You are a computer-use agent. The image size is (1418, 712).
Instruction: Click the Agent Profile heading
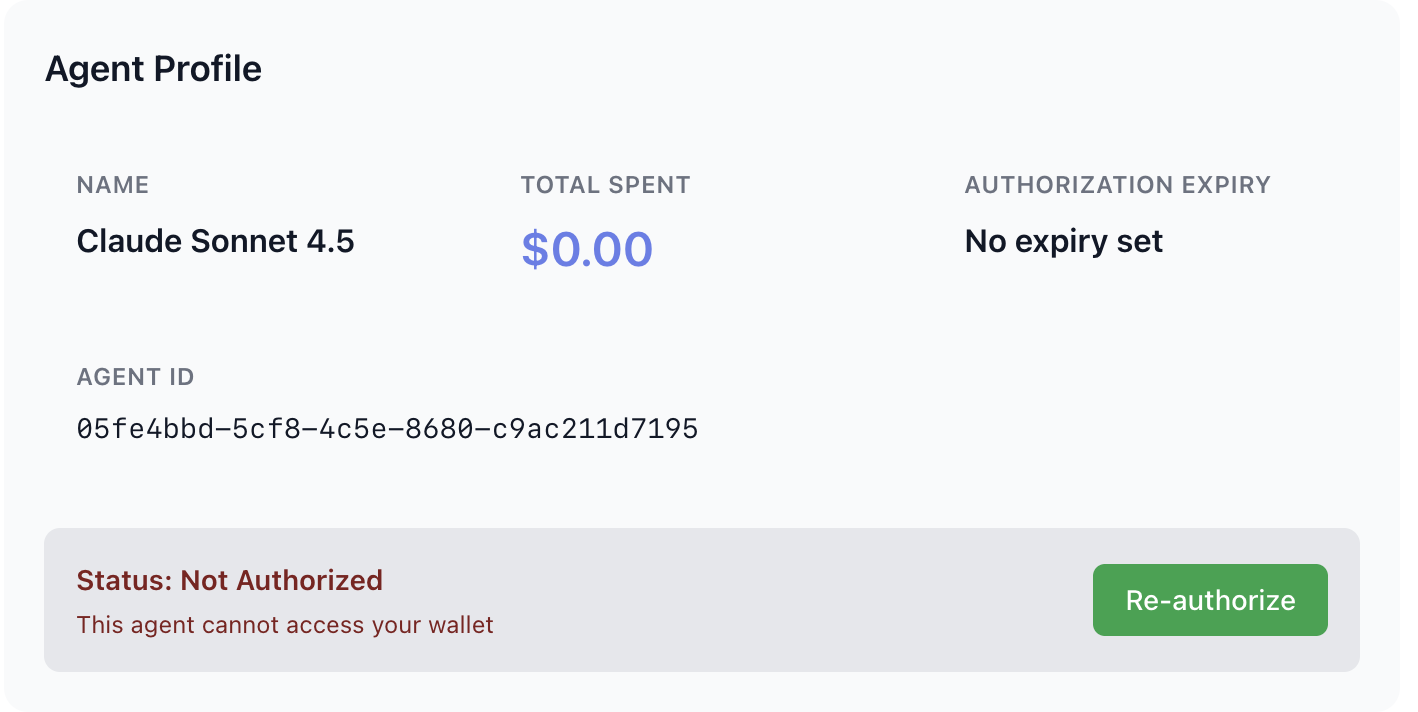pyautogui.click(x=153, y=69)
